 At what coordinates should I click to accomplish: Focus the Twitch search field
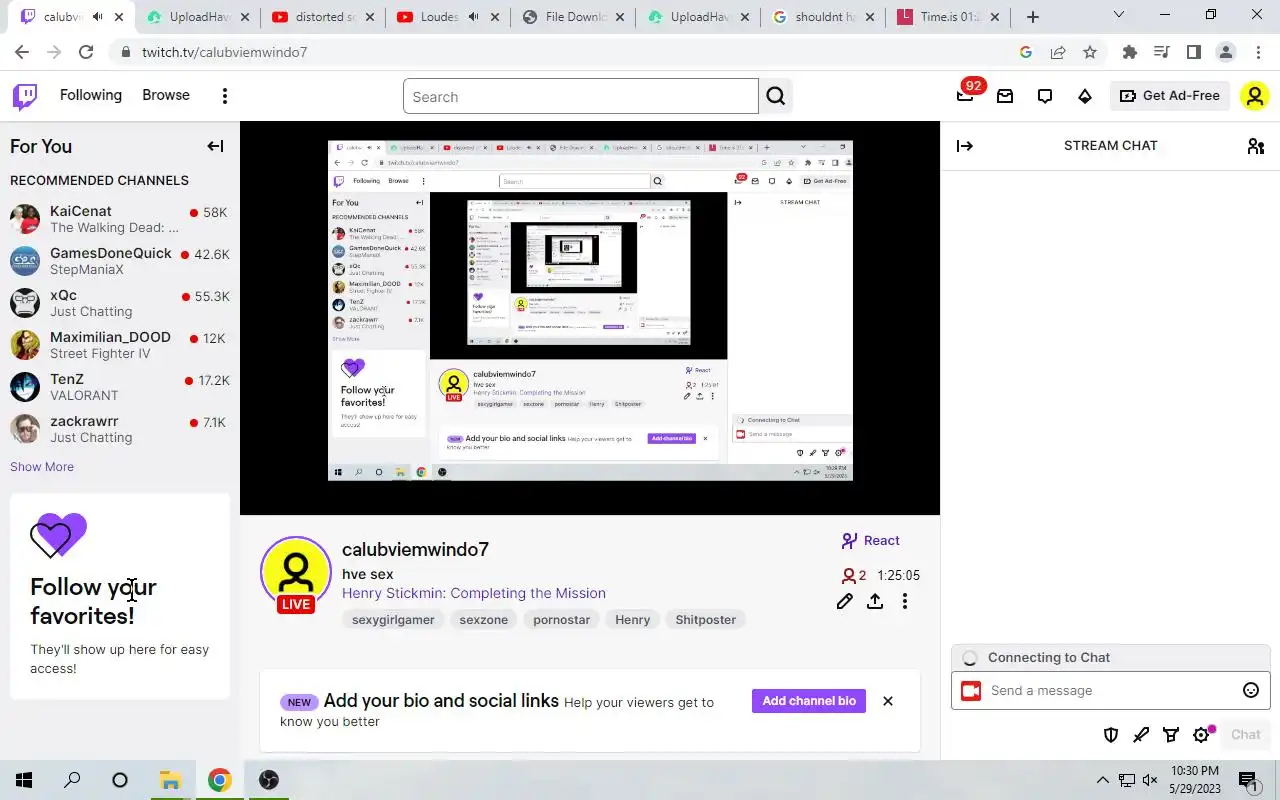(x=581, y=96)
